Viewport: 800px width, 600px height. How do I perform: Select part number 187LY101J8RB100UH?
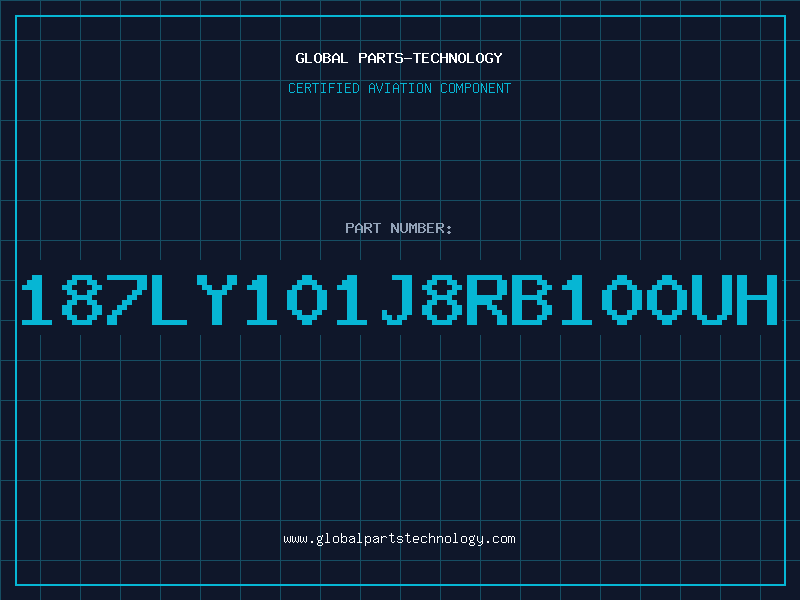click(399, 299)
